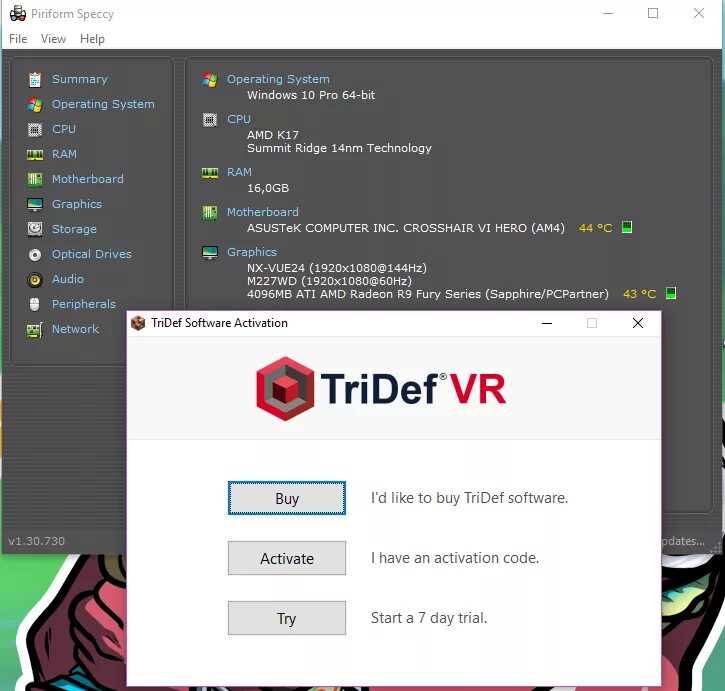This screenshot has height=691, width=725.
Task: Click the CPU icon in summary panel
Action: 210,120
